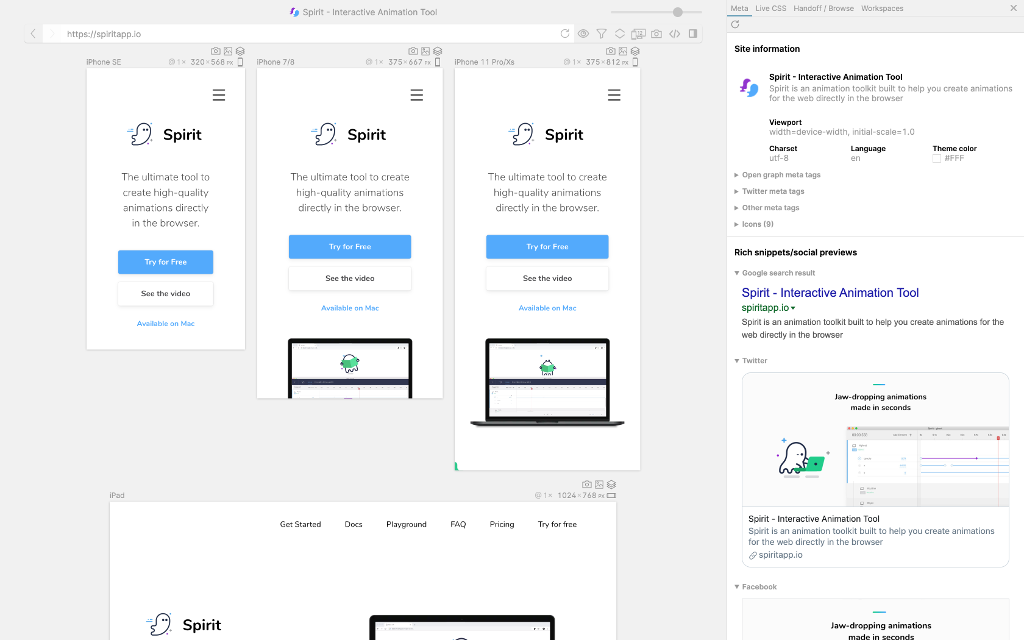This screenshot has height=640, width=1024.
Task: Switch to the Handoff / Browse tab
Action: tap(824, 8)
